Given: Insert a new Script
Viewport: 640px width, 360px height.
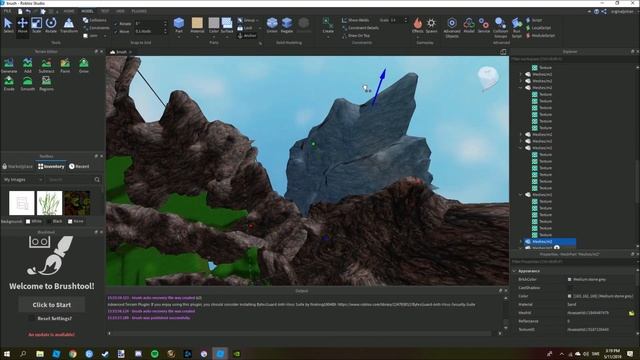Looking at the screenshot, I should pos(534,20).
